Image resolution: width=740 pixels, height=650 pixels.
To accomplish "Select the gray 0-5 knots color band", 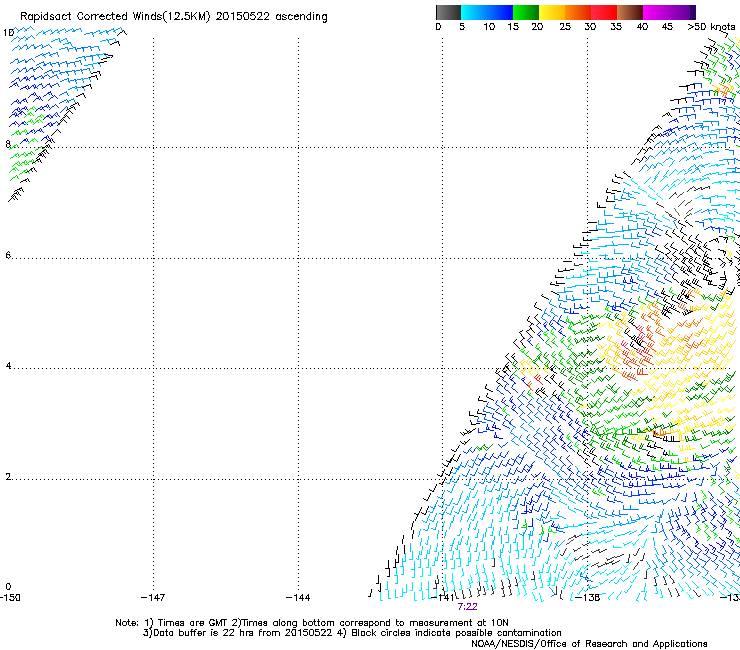I will (x=448, y=12).
